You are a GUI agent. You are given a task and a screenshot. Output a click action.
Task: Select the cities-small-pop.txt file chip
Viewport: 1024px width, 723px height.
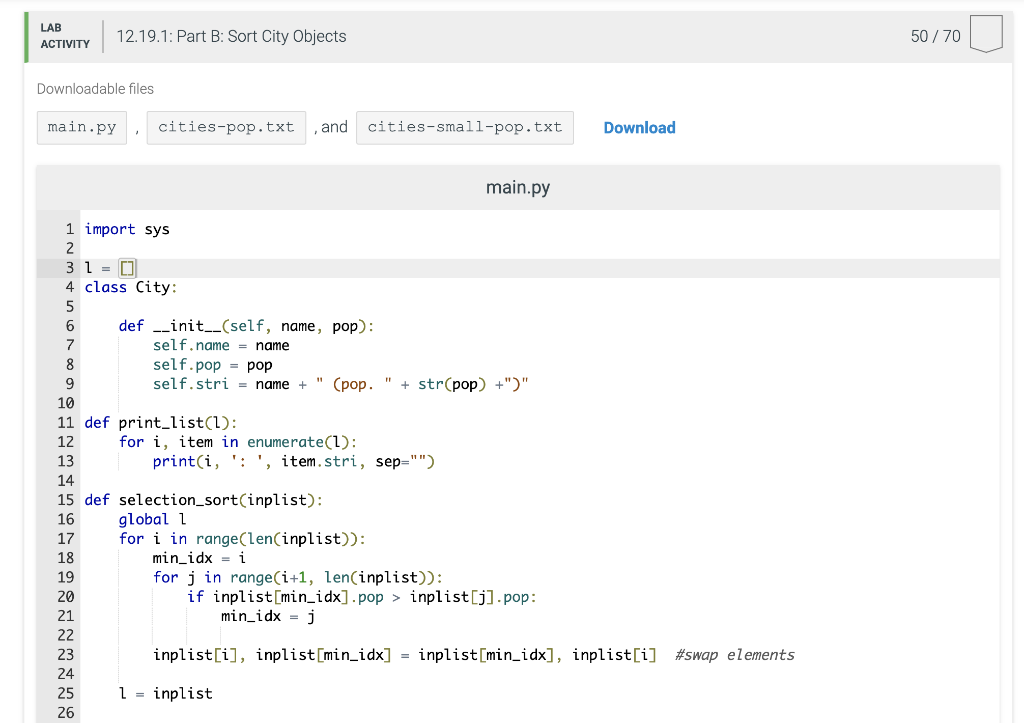pos(464,127)
